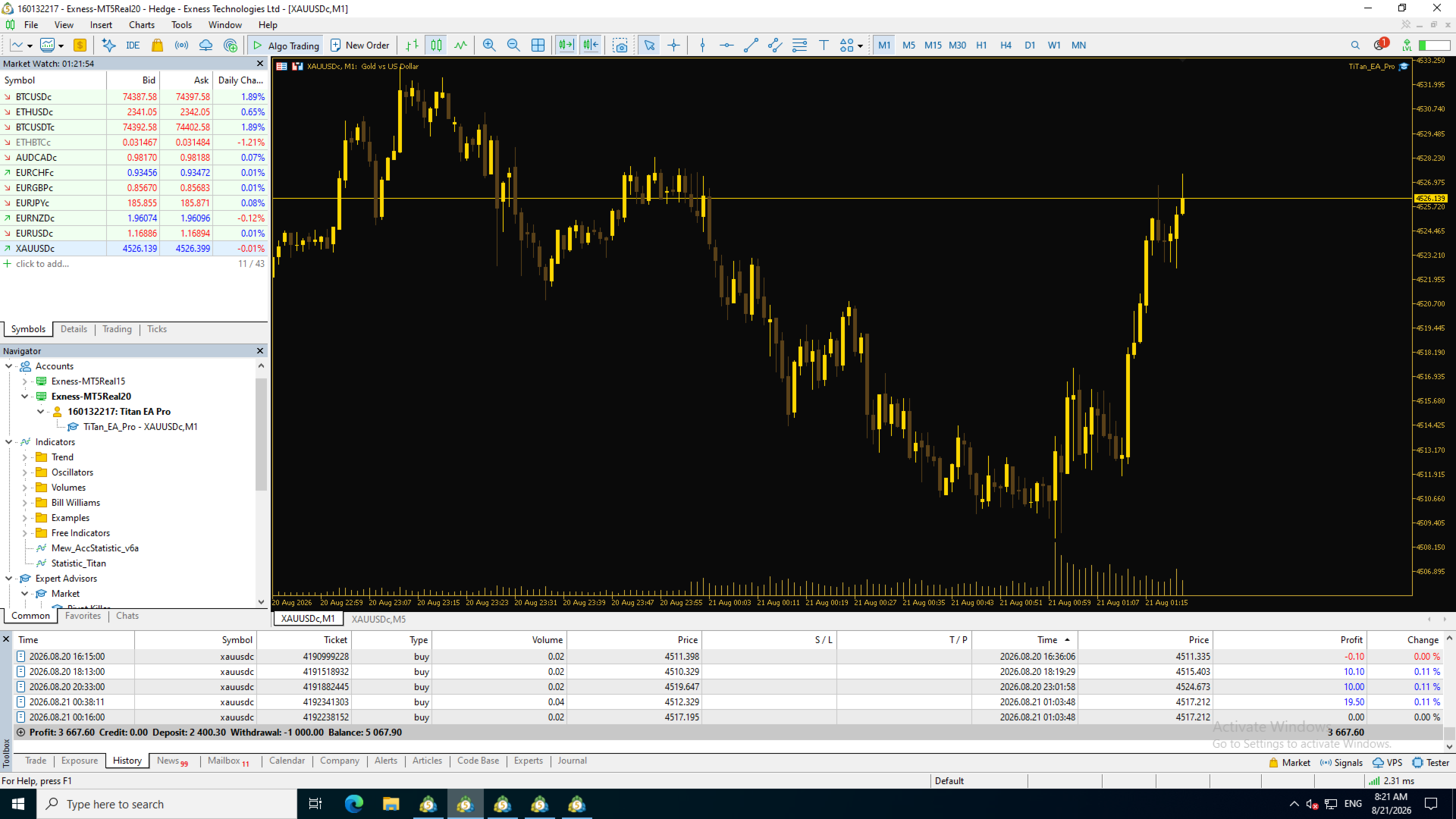1456x819 pixels.
Task: Take a chart screenshot with camera icon
Action: [620, 45]
